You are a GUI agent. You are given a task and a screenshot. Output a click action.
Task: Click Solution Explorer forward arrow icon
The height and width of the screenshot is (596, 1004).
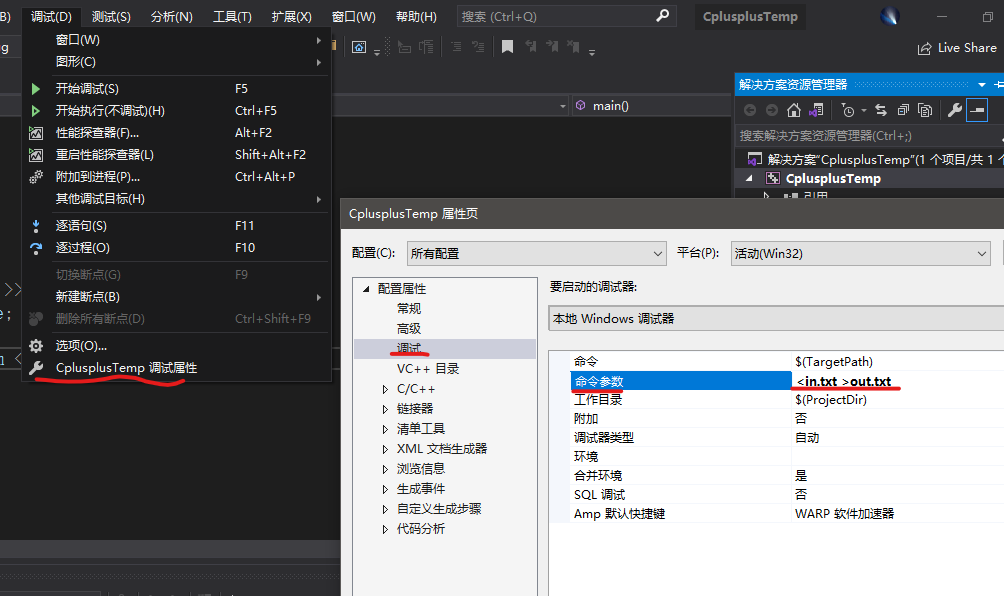[x=772, y=110]
